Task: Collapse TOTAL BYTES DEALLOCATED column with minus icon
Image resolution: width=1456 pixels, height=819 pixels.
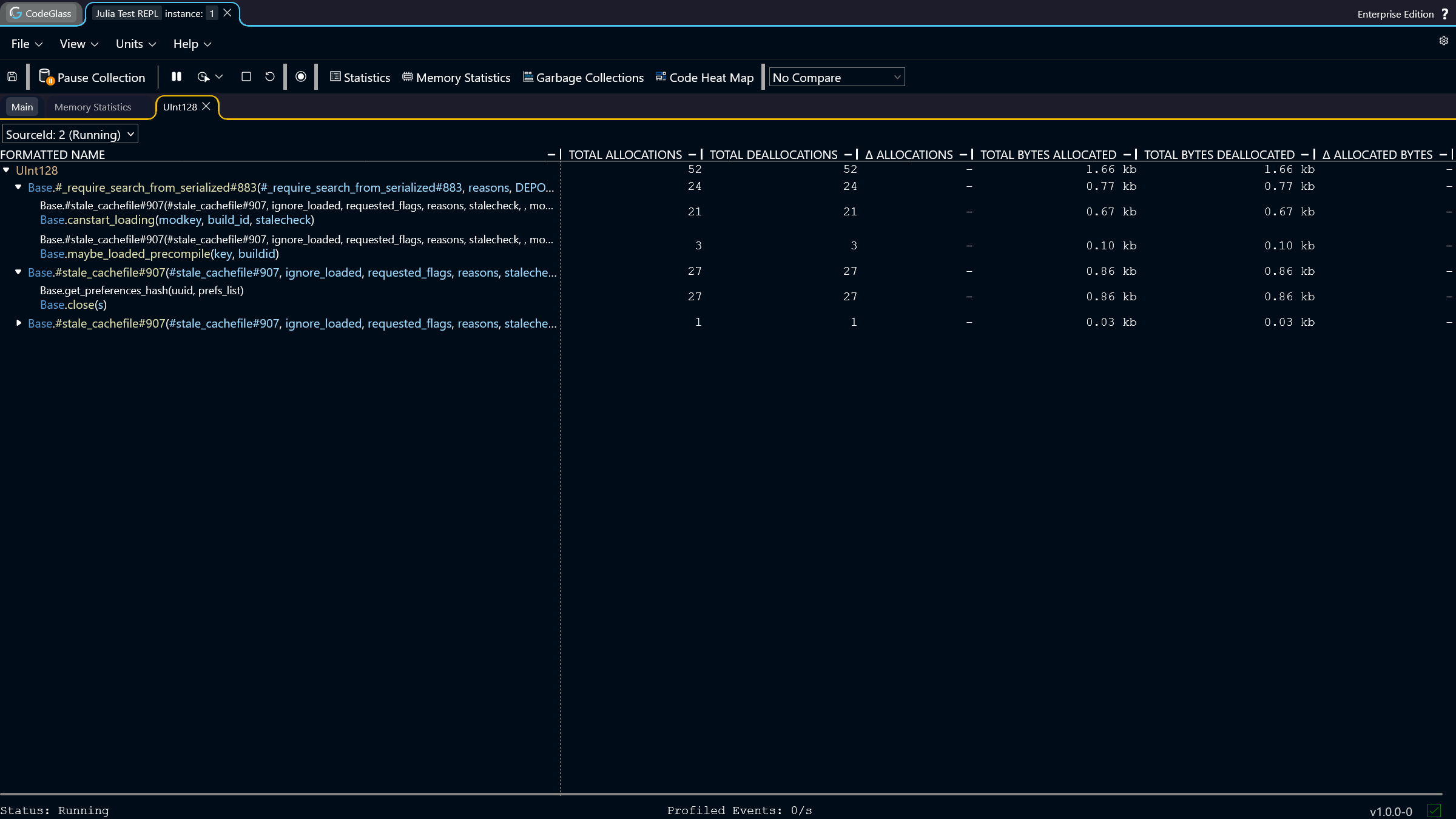Action: pyautogui.click(x=1305, y=155)
